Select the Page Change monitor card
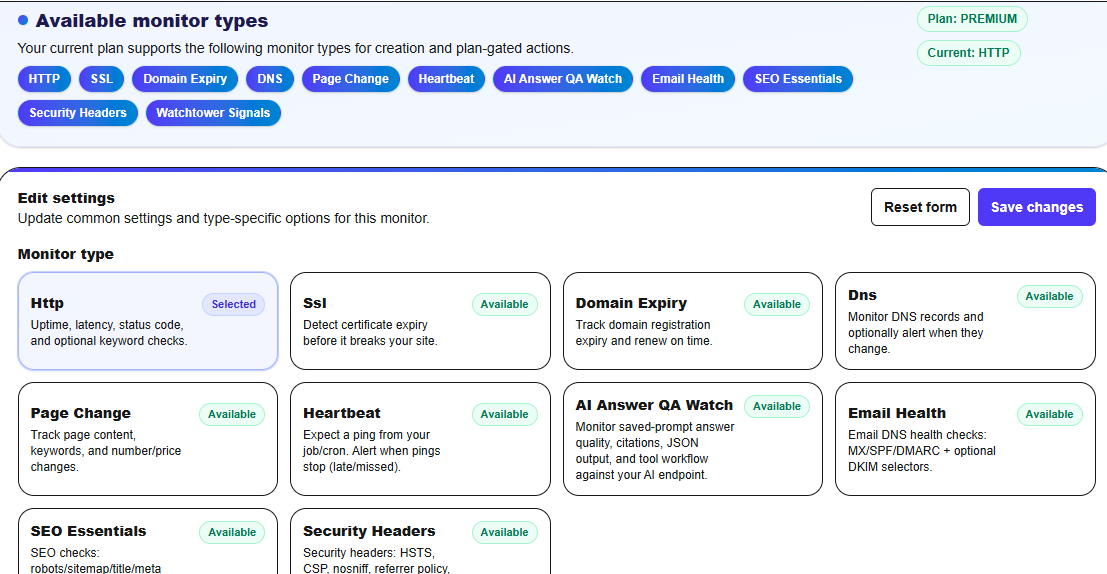1107x574 pixels. pyautogui.click(x=148, y=439)
